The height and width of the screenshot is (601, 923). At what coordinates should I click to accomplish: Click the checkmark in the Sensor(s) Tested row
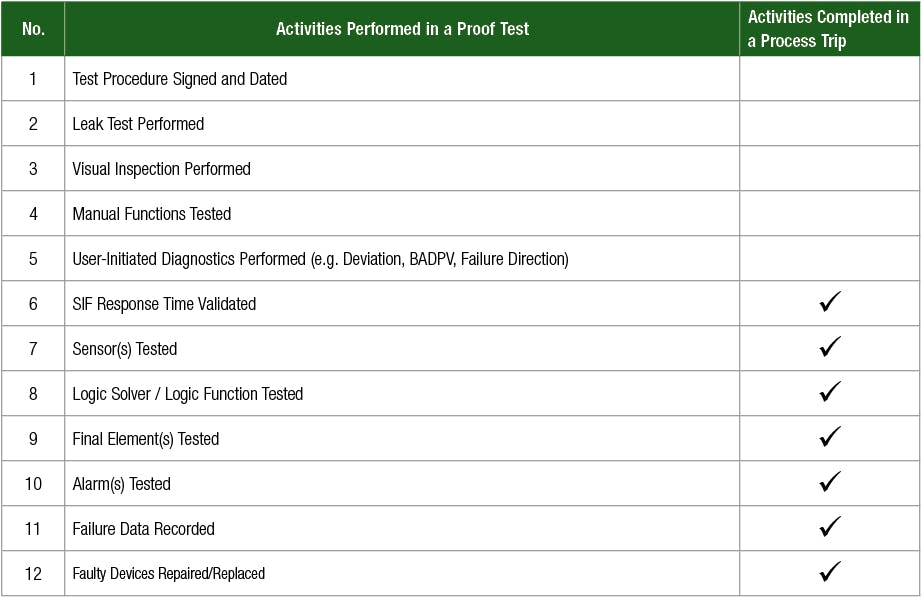click(x=830, y=347)
